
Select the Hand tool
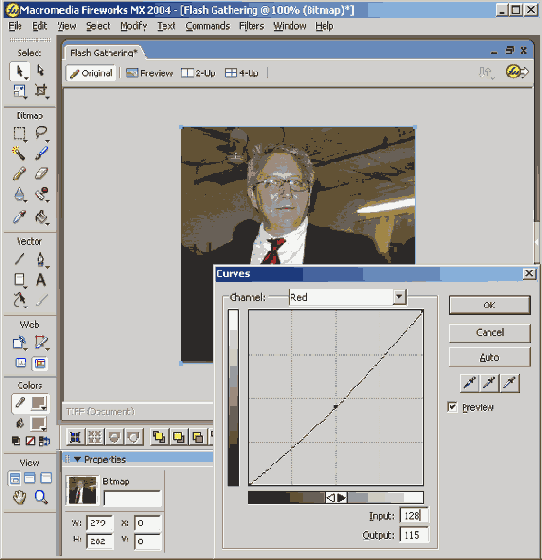pyautogui.click(x=20, y=497)
